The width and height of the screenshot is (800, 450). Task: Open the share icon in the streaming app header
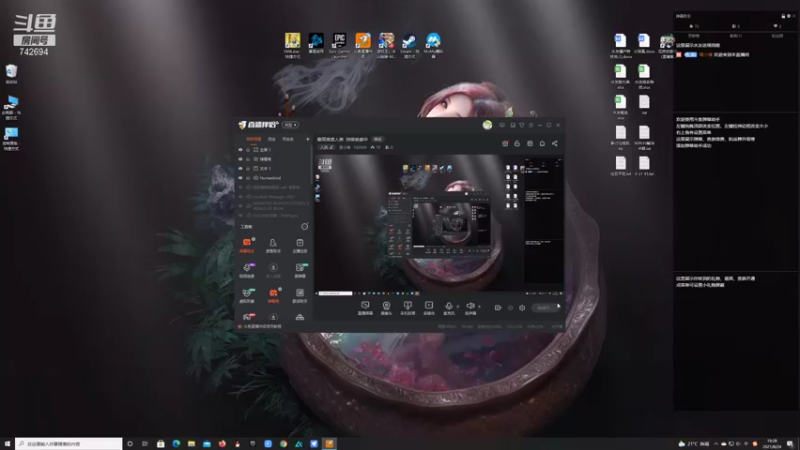[x=555, y=143]
